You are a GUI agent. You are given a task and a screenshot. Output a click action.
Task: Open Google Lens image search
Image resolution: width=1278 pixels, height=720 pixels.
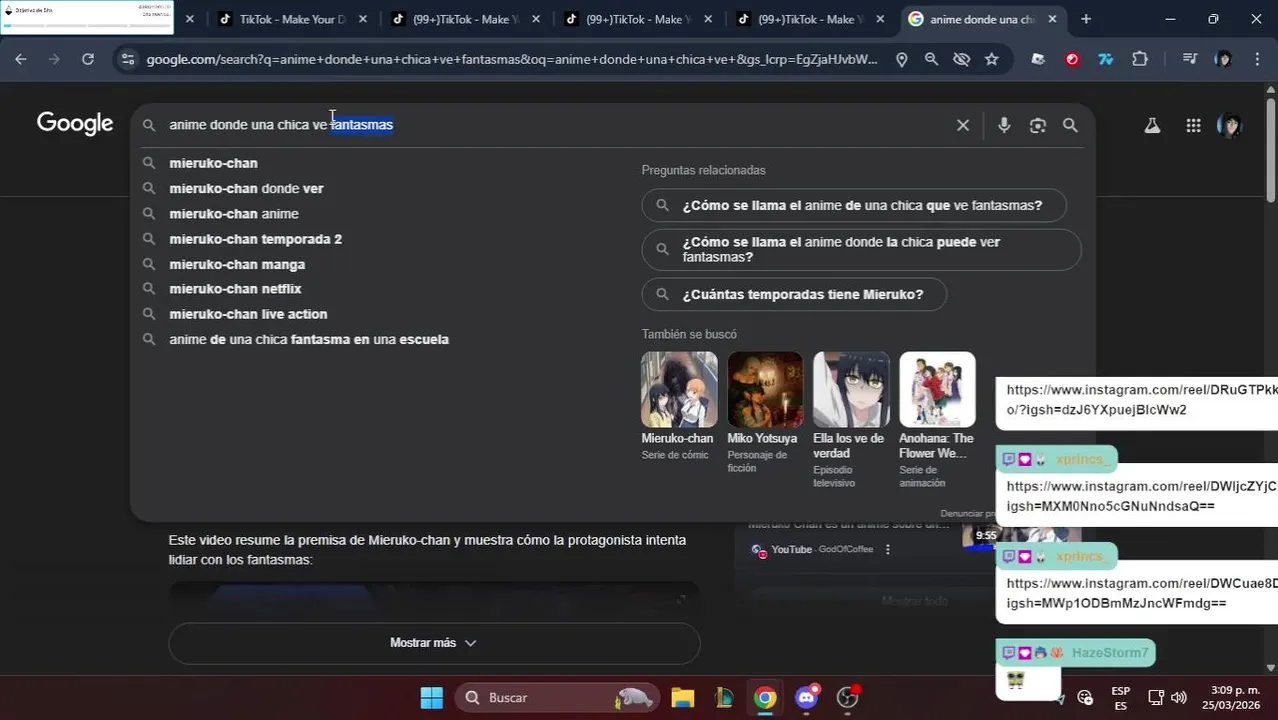click(x=1038, y=125)
